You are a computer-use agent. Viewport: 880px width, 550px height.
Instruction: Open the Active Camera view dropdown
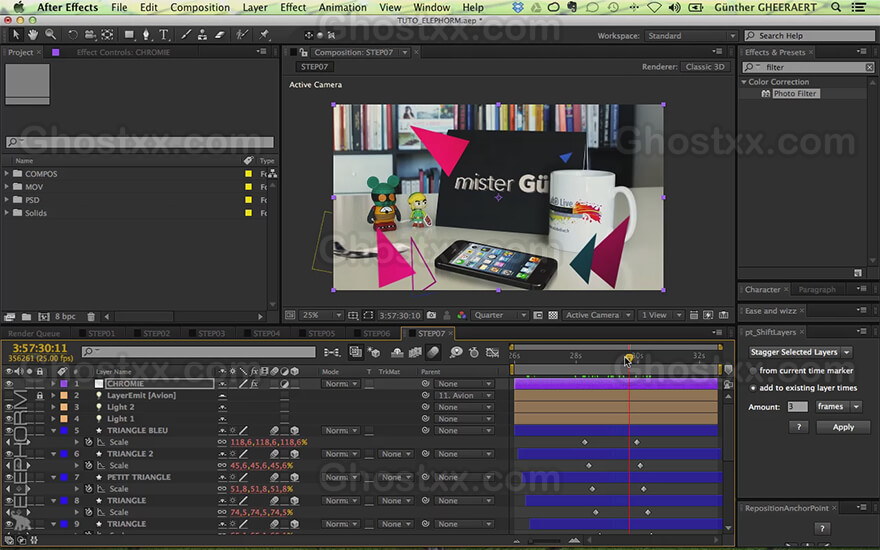coord(598,315)
